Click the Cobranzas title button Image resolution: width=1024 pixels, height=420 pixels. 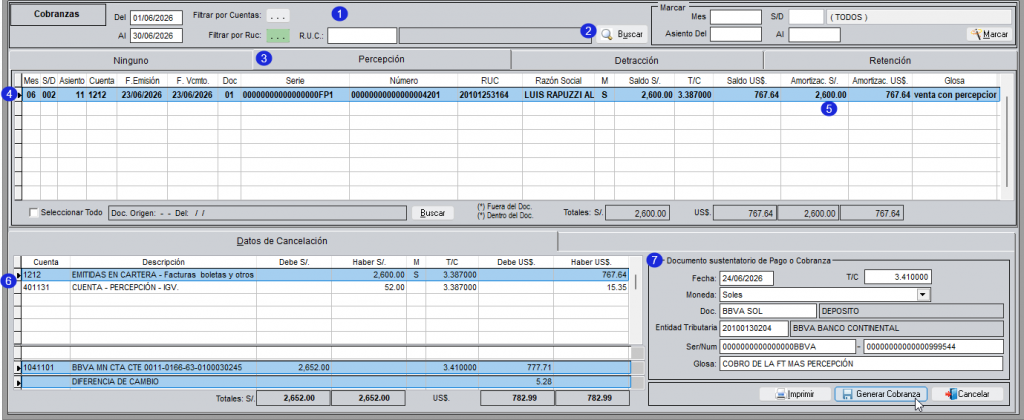57,15
